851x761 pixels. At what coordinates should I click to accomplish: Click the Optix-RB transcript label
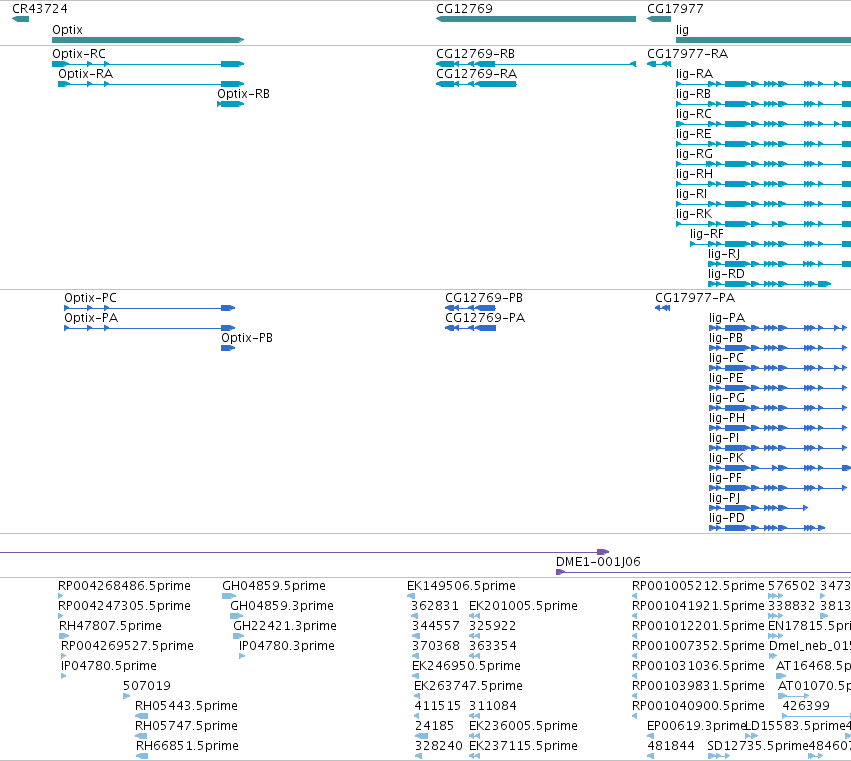coord(243,94)
